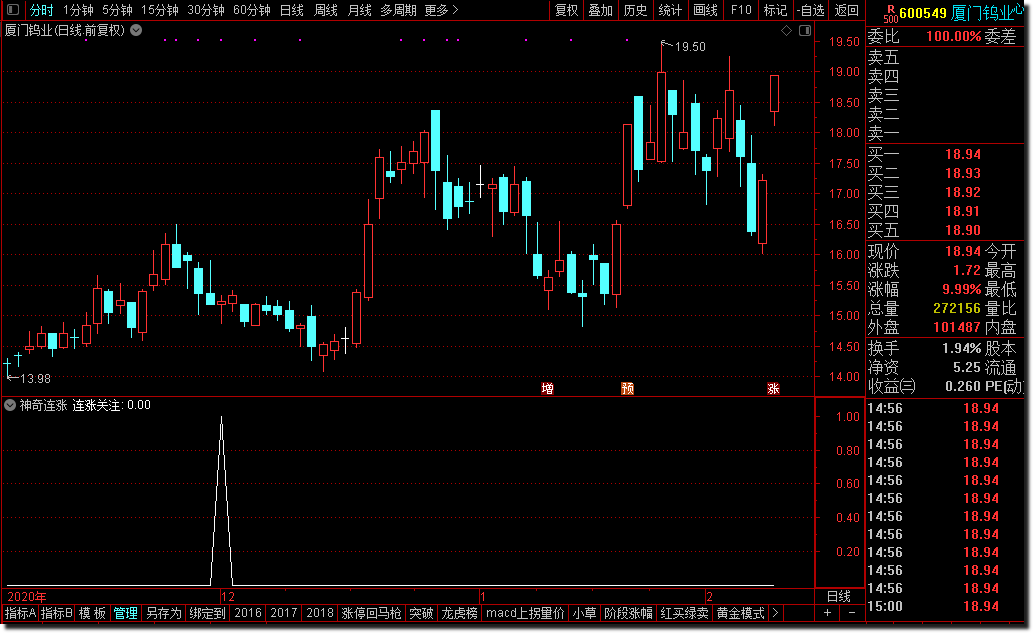Image resolution: width=1034 pixels, height=633 pixels.
Task: Click the 15:00 tick row
Action: (x=944, y=606)
